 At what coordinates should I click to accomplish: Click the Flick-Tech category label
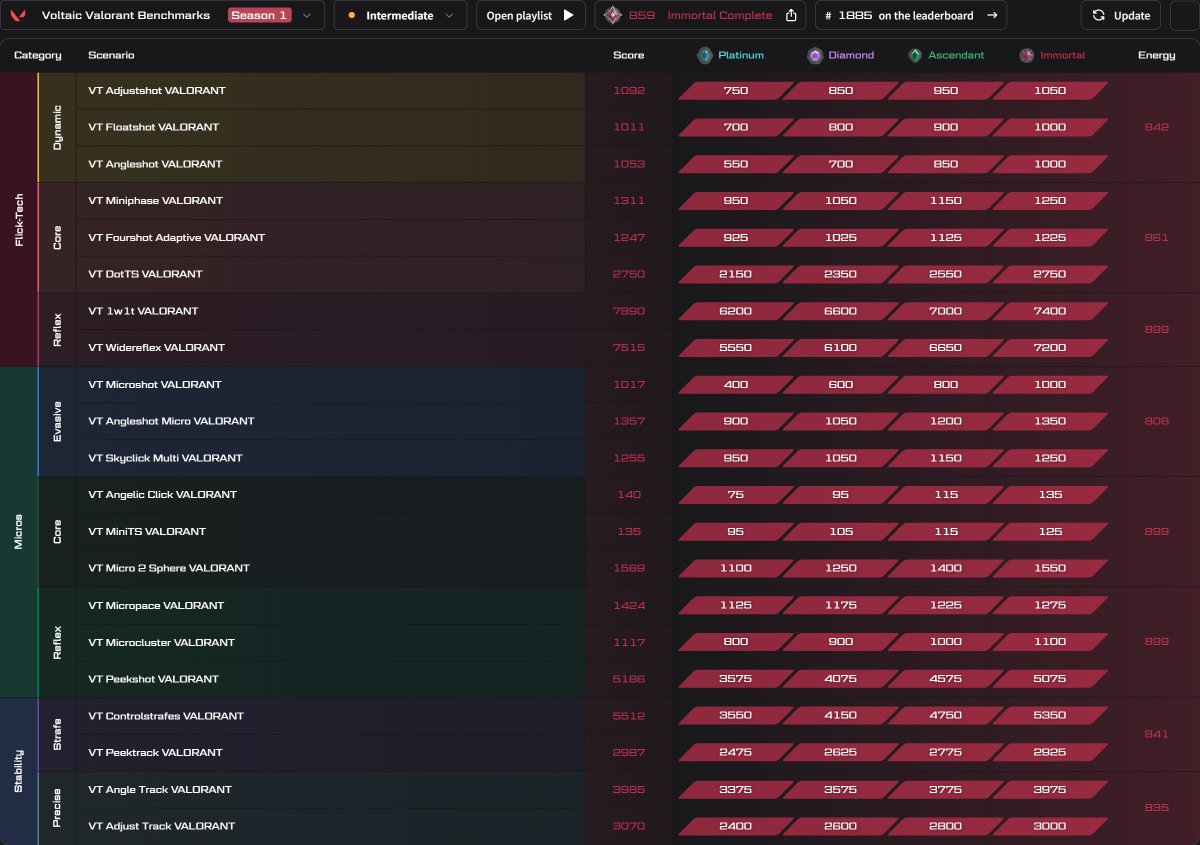click(x=19, y=220)
